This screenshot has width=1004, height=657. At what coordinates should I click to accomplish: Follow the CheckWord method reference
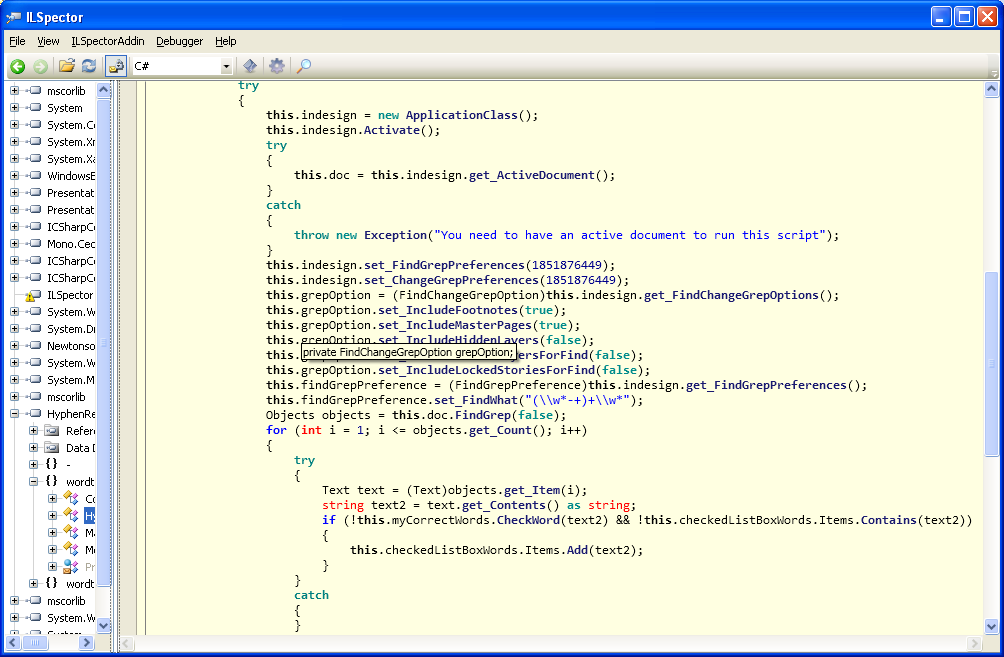click(528, 520)
